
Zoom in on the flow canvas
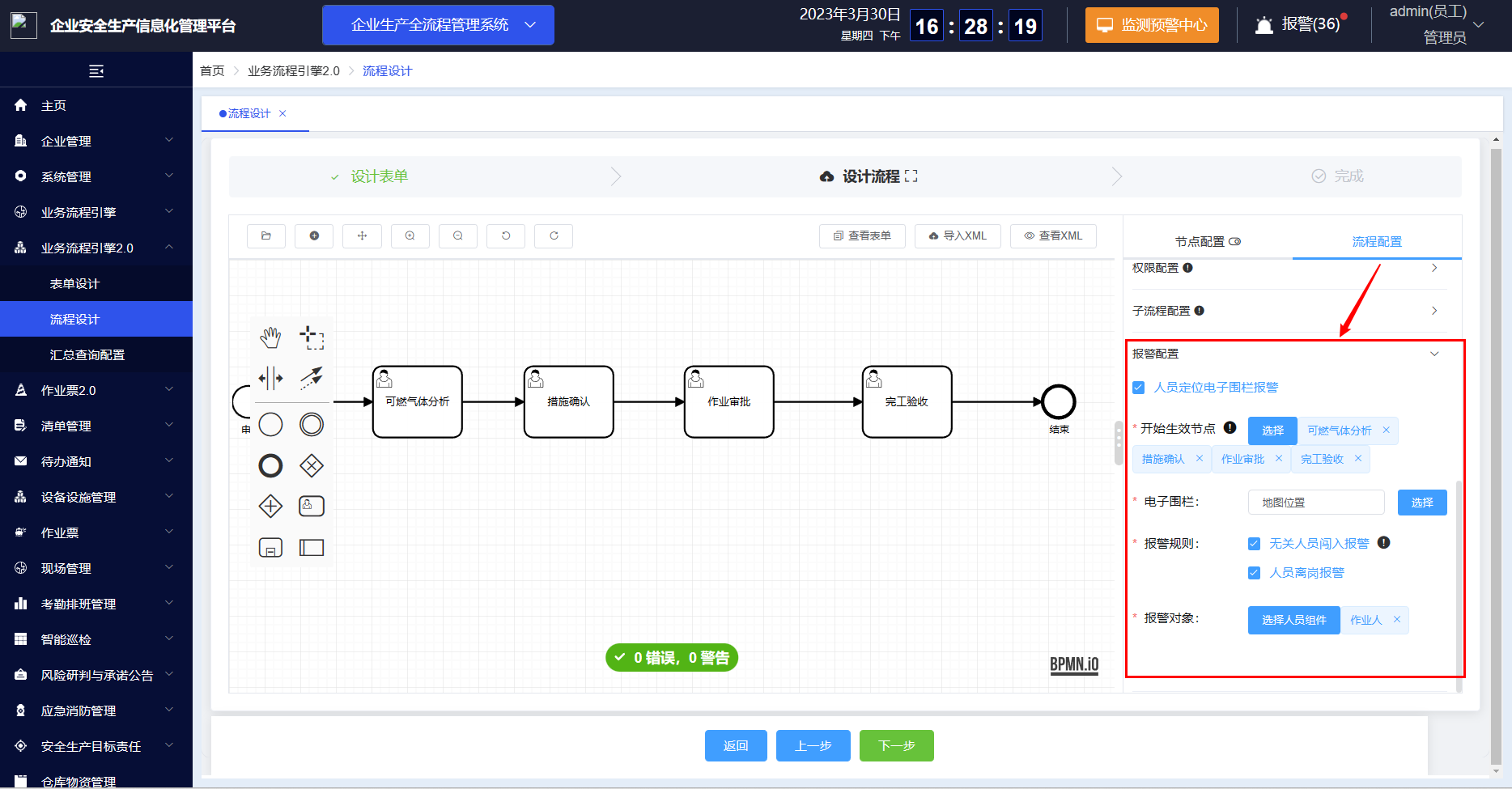pyautogui.click(x=410, y=235)
